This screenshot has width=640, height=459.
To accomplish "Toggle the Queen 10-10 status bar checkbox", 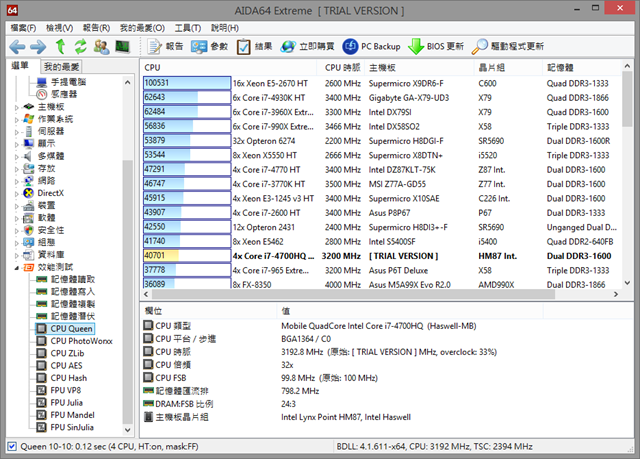I will coord(12,446).
